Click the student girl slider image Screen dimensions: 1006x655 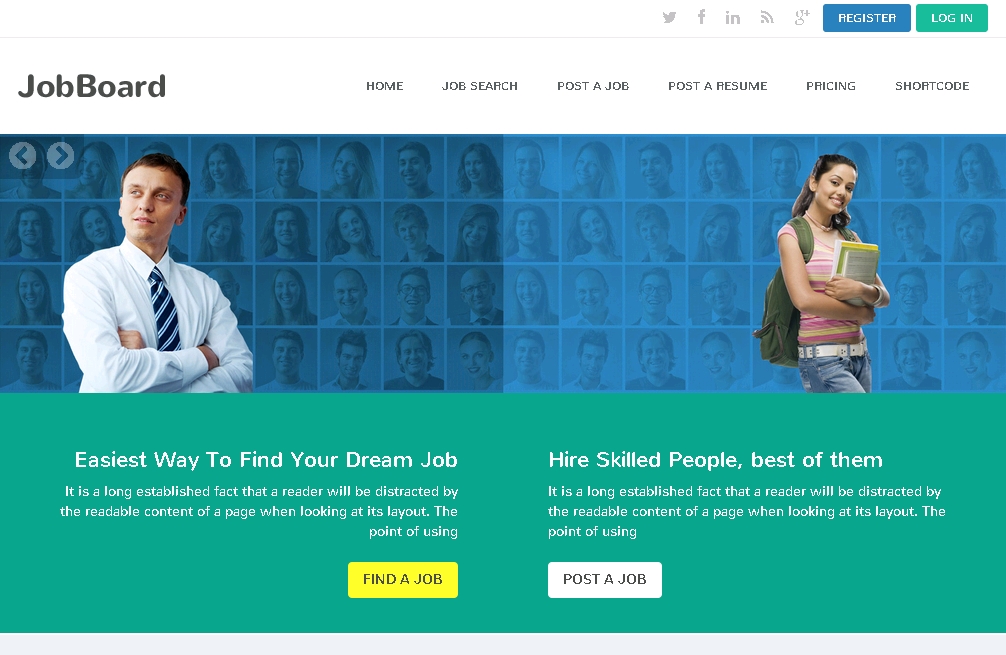click(x=823, y=273)
